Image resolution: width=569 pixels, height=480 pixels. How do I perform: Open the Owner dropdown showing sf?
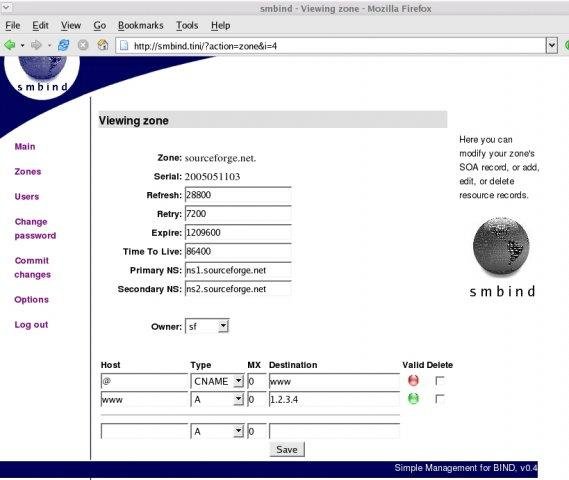[207, 326]
